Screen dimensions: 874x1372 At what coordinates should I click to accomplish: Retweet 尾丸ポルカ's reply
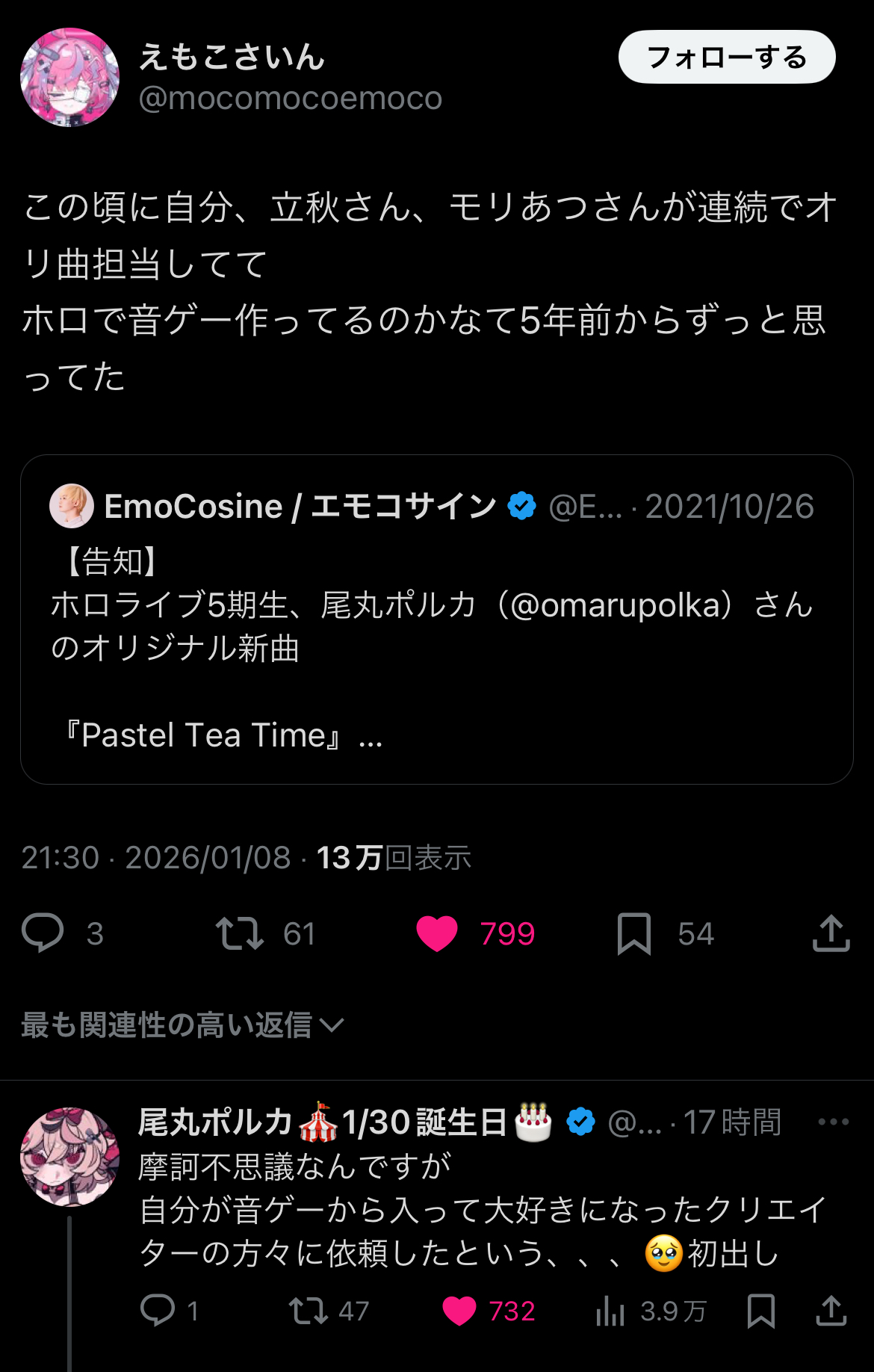point(309,1310)
